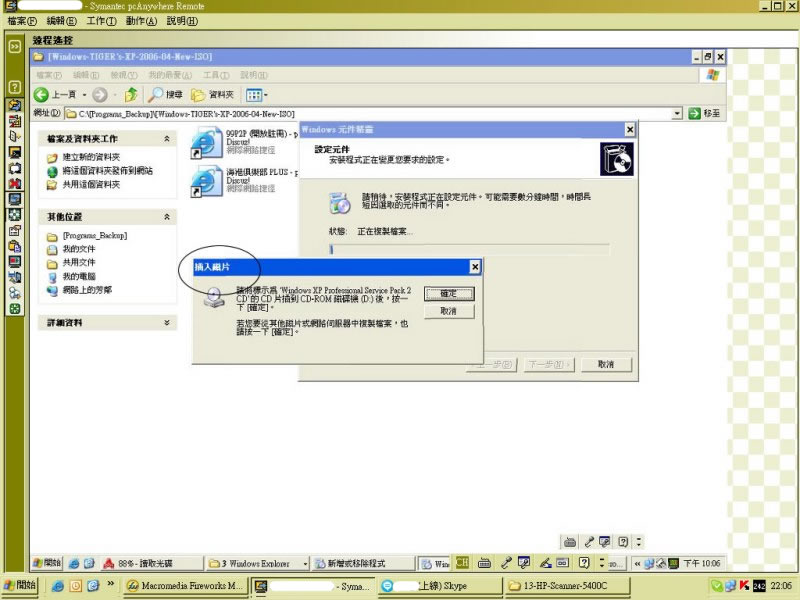Open [Programs_Backup] folder in other places
The width and height of the screenshot is (800, 600).
[94, 236]
